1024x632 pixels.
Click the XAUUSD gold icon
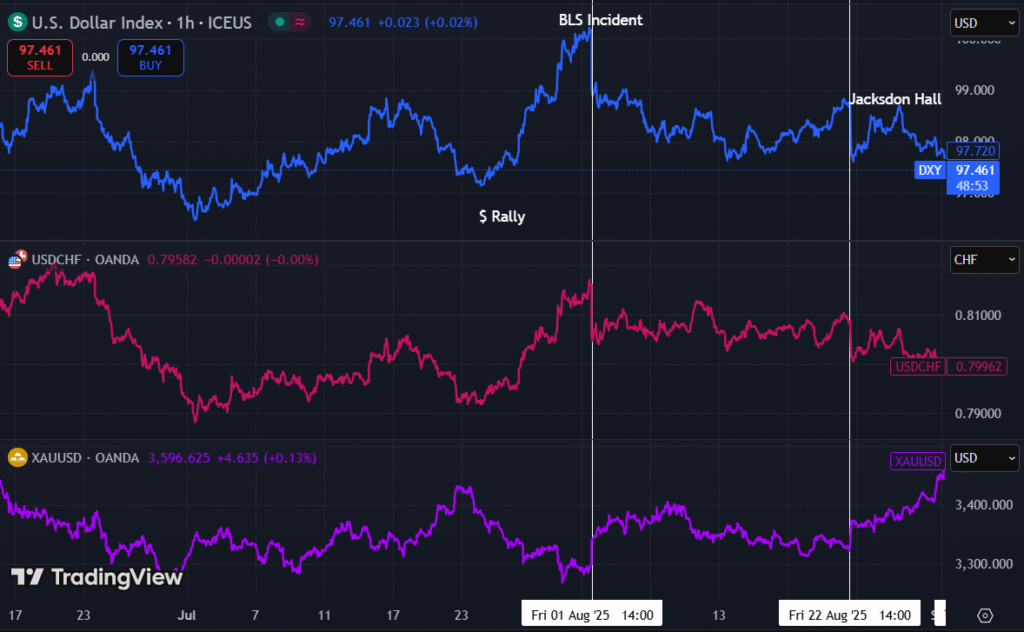tap(17, 458)
